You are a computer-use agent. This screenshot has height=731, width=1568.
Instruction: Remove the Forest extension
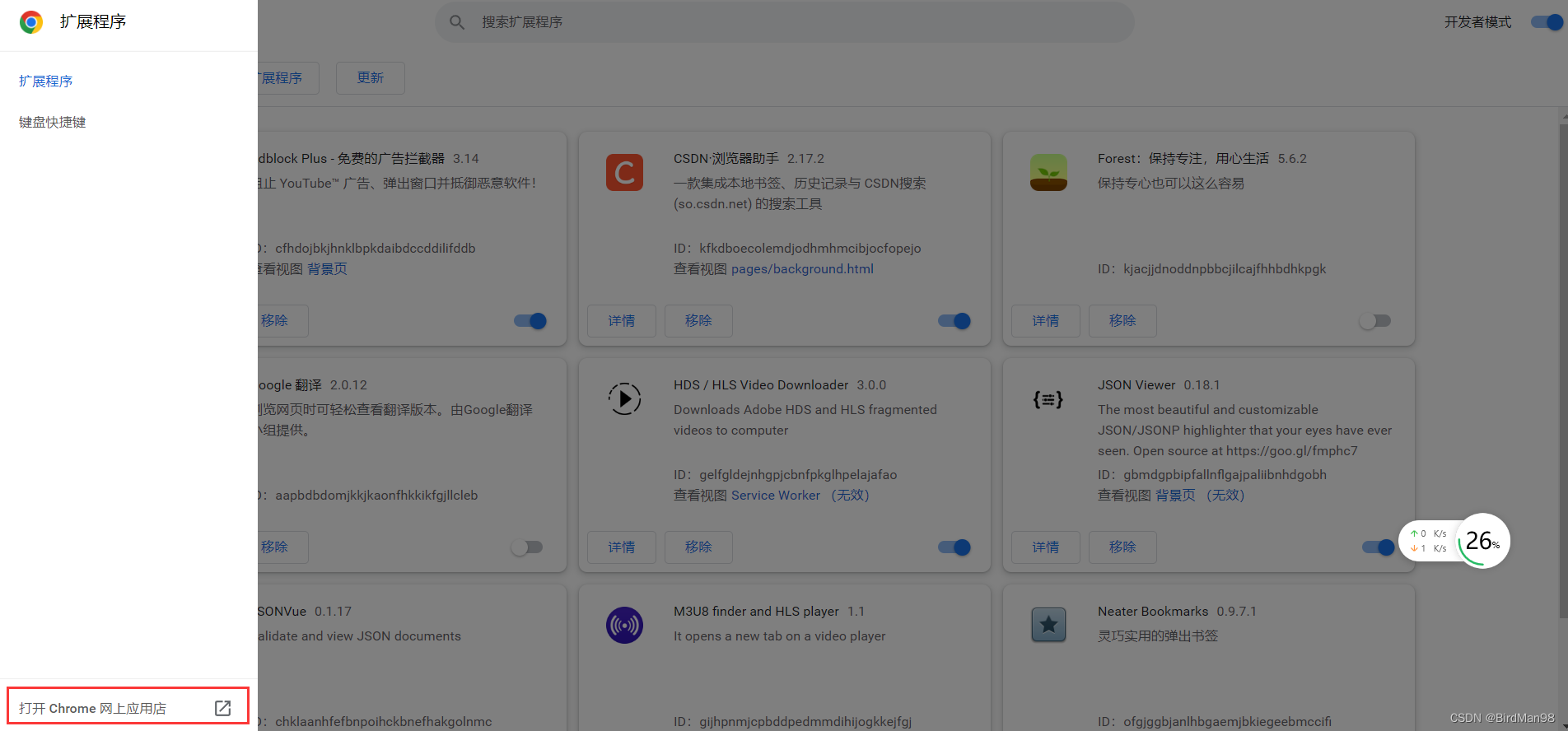click(x=1122, y=321)
